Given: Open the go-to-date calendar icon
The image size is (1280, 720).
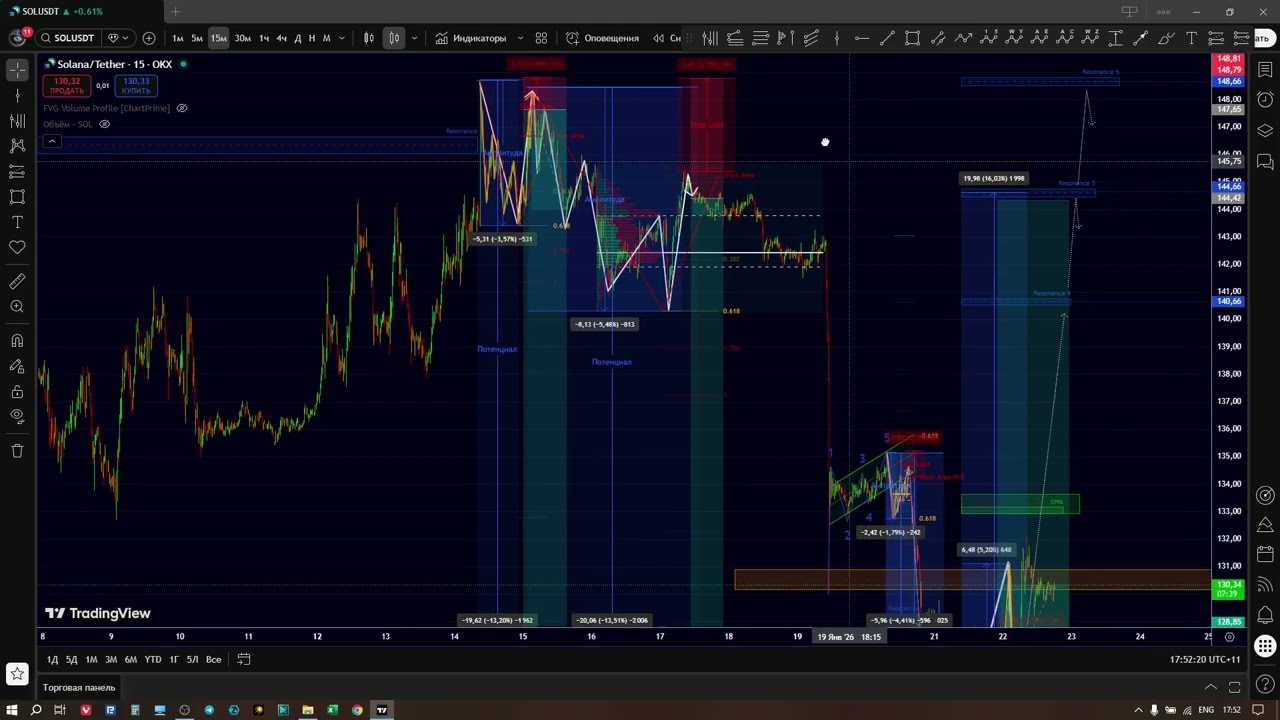Looking at the screenshot, I should tap(243, 659).
